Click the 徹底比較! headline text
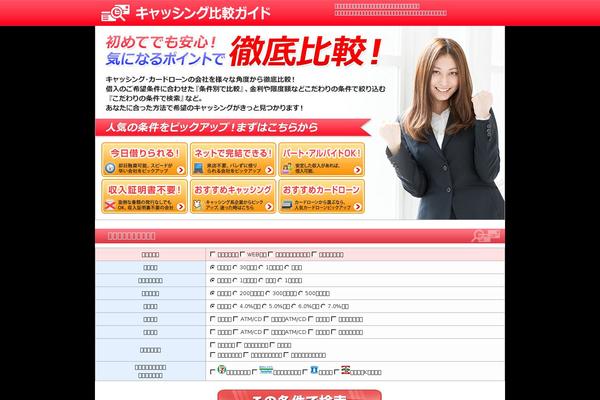This screenshot has height=400, width=600. click(305, 51)
